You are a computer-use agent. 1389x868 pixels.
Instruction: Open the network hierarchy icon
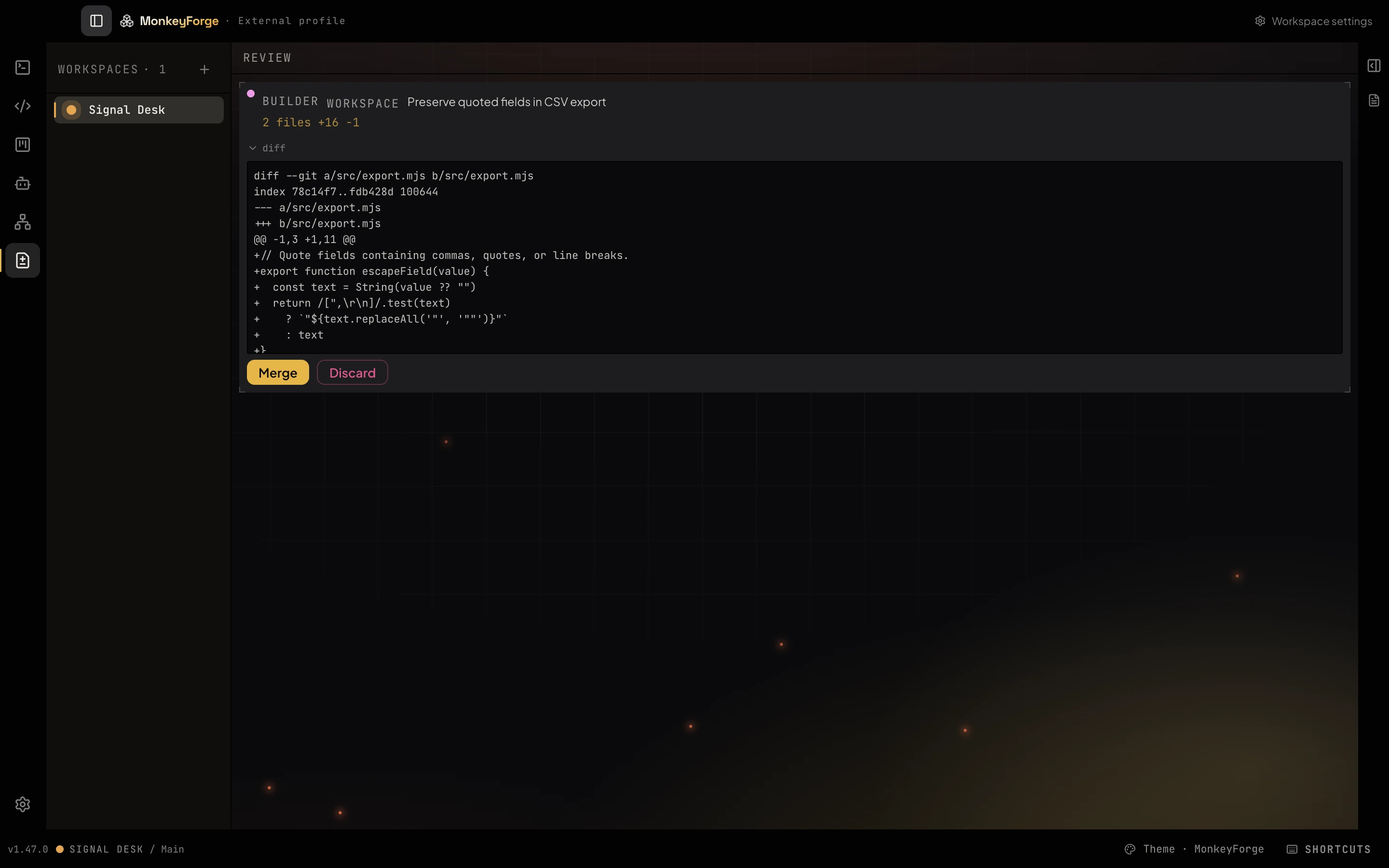pos(22,222)
